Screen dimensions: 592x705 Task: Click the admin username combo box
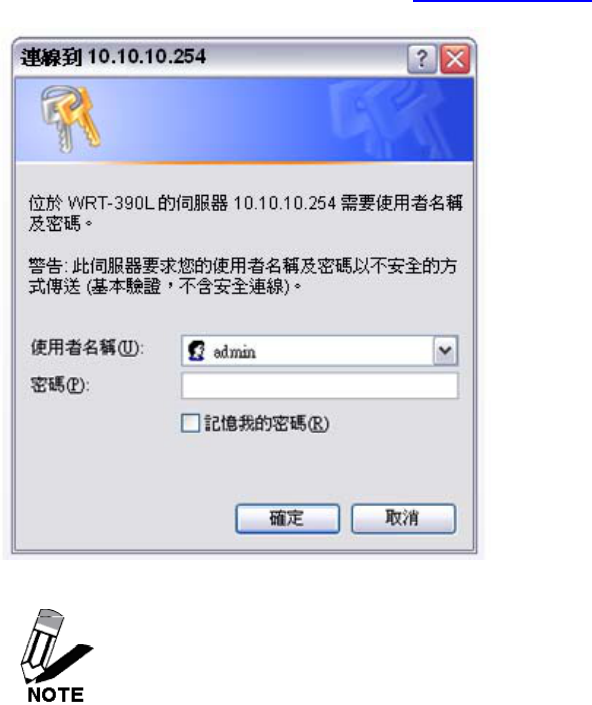tap(320, 350)
